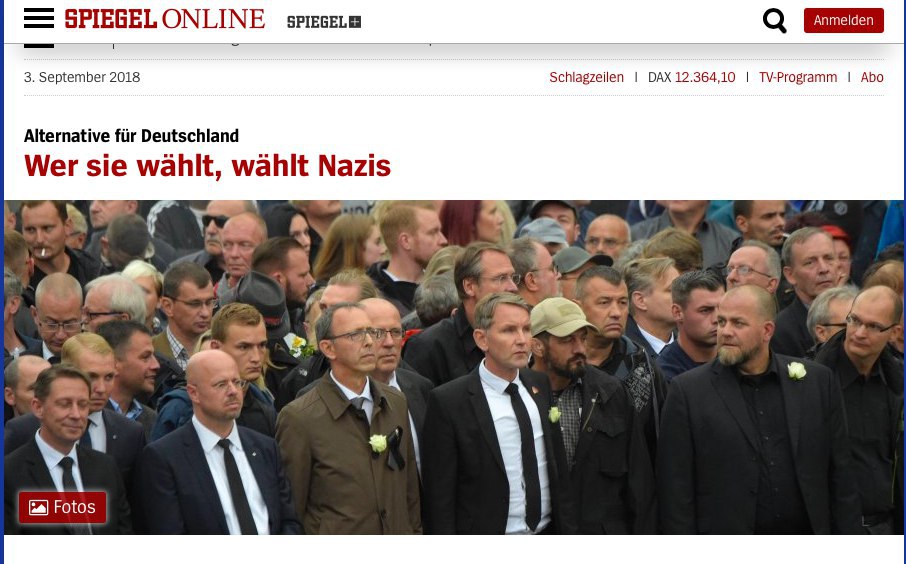The height and width of the screenshot is (564, 906).
Task: Click the Anmelden login button
Action: click(844, 21)
